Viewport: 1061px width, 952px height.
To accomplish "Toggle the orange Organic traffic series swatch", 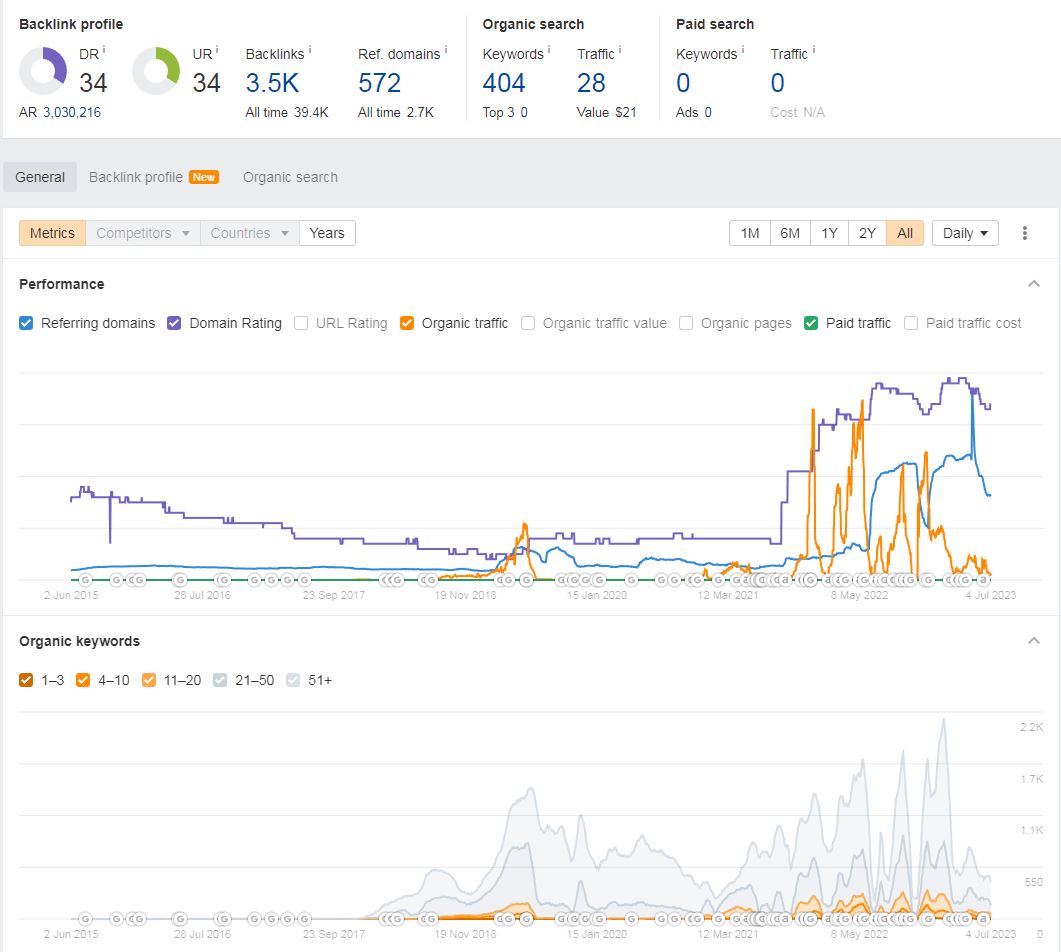I will [x=407, y=323].
